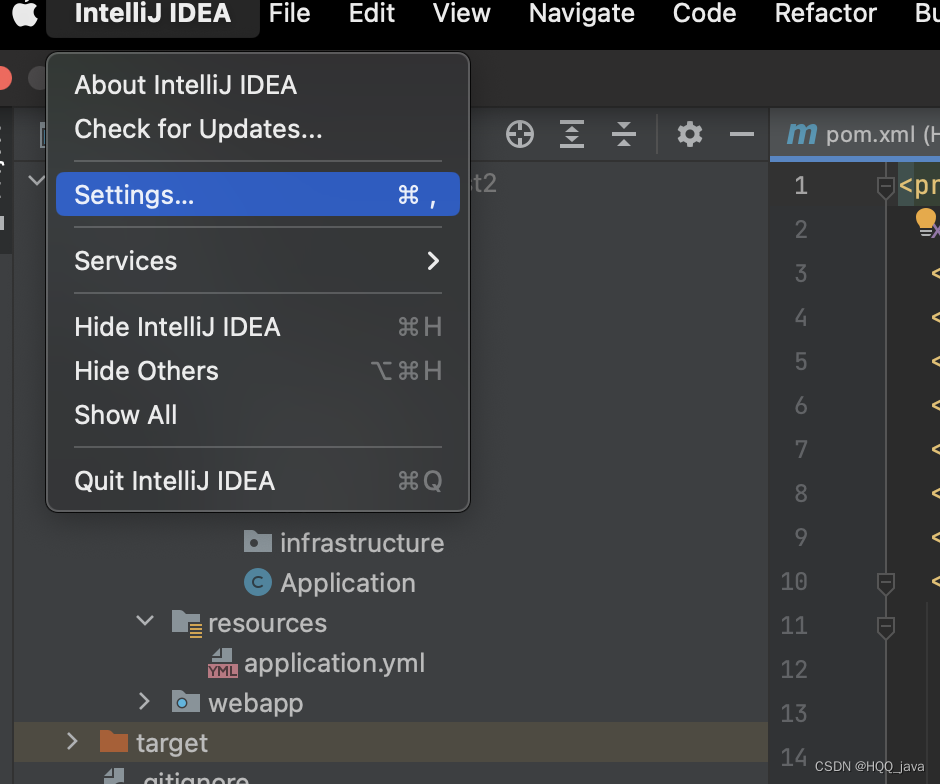Expand the target folder

[x=71, y=742]
